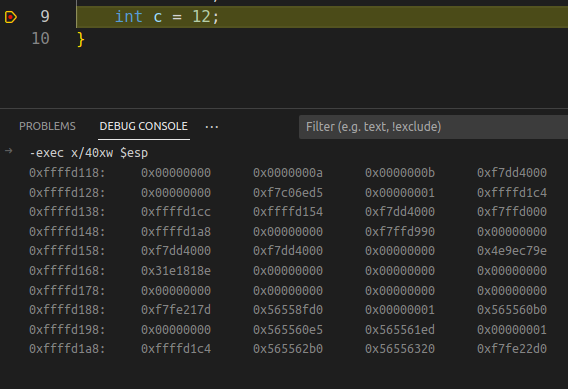Screen dimensions: 568x389
Task: Click address 0xffffd168 row label
Action: [67, 271]
